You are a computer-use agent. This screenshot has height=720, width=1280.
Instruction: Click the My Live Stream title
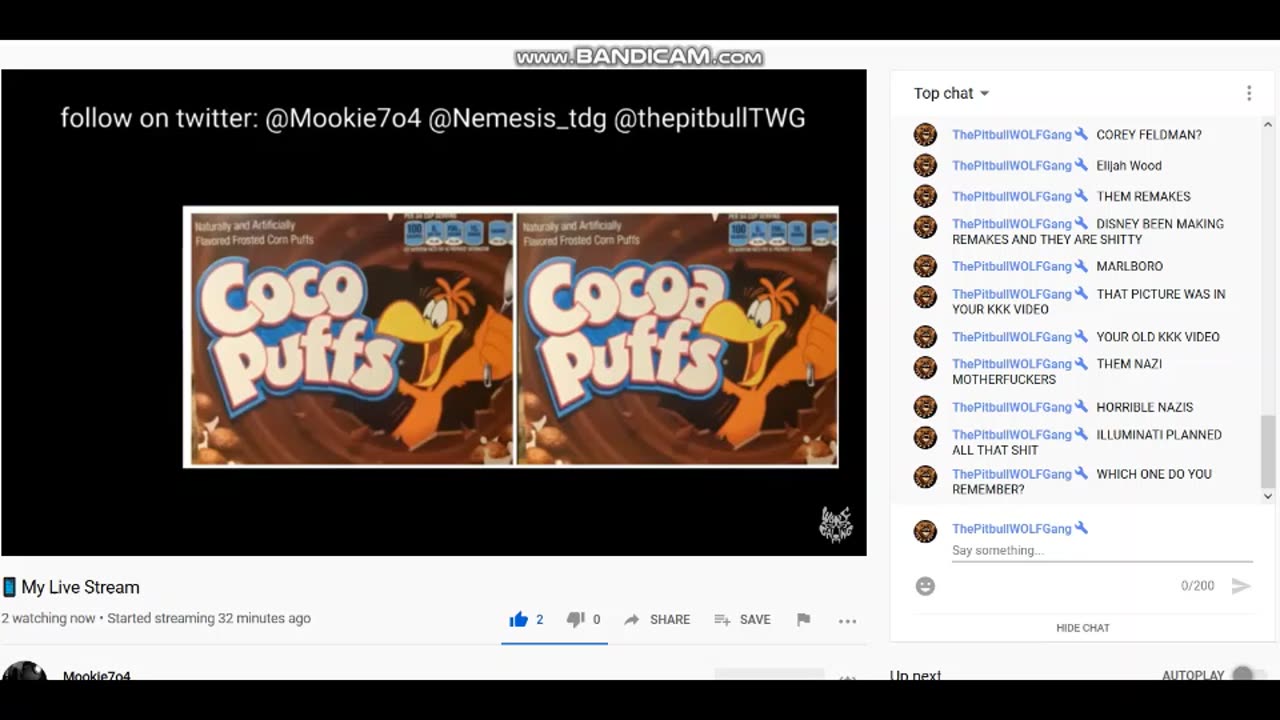(x=80, y=587)
